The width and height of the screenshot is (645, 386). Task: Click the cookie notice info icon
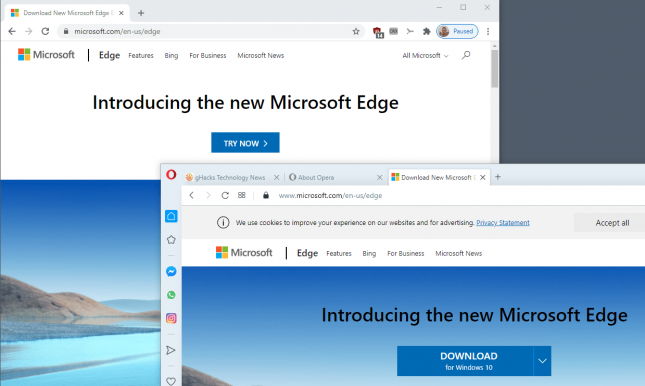pos(223,223)
